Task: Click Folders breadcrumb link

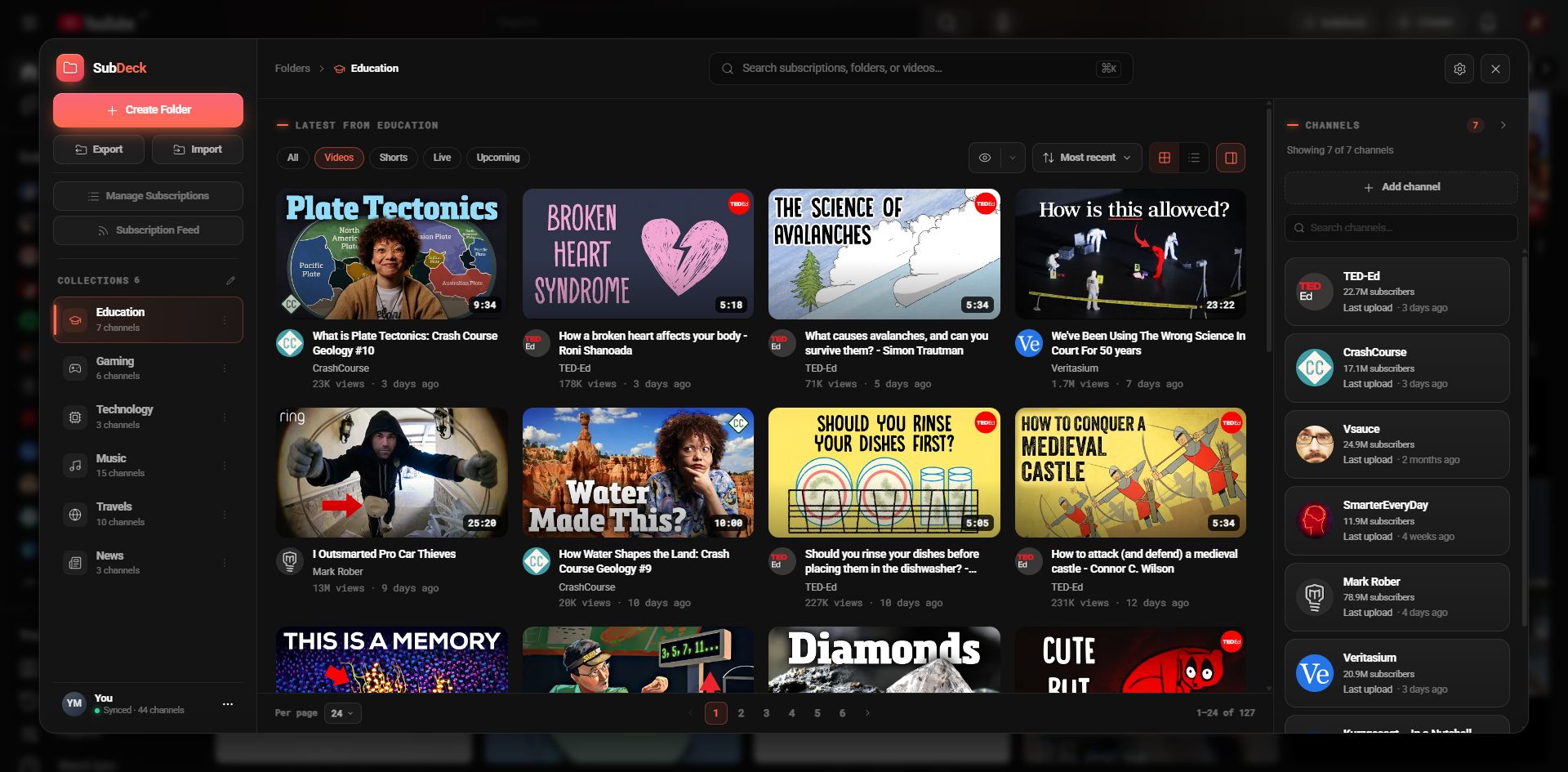Action: (292, 69)
